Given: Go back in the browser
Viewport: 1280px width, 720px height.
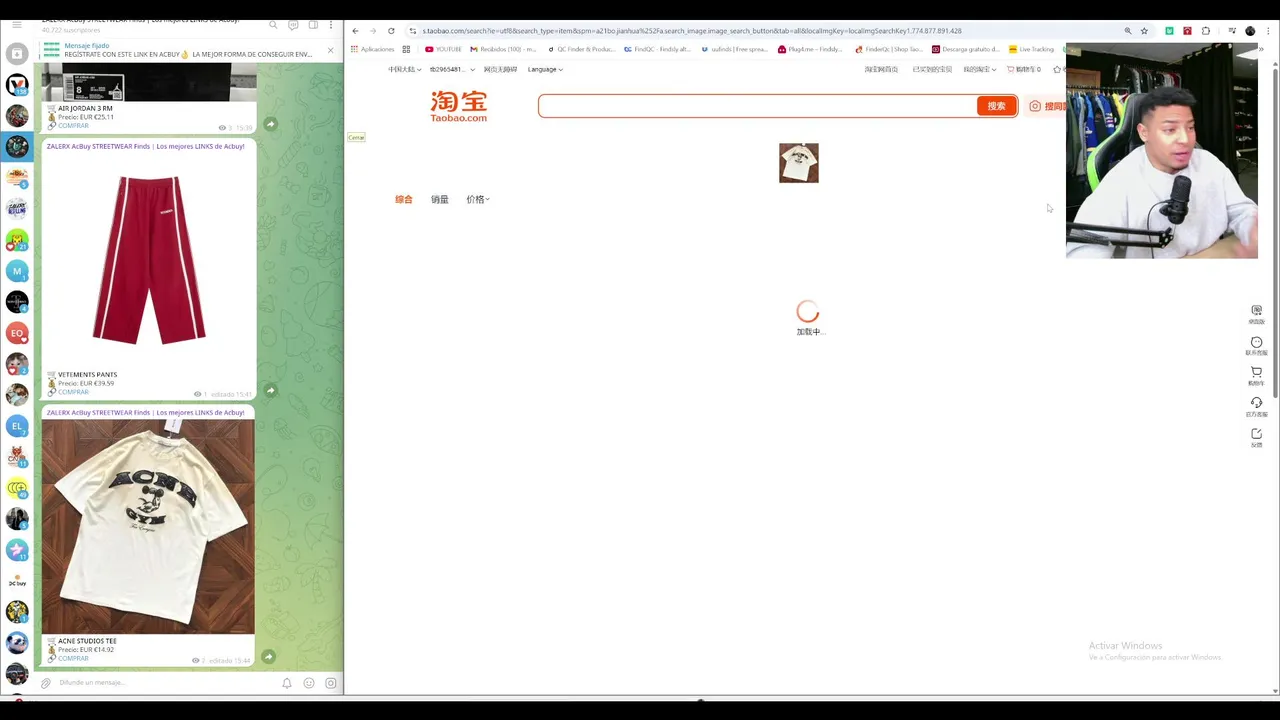Looking at the screenshot, I should point(355,31).
